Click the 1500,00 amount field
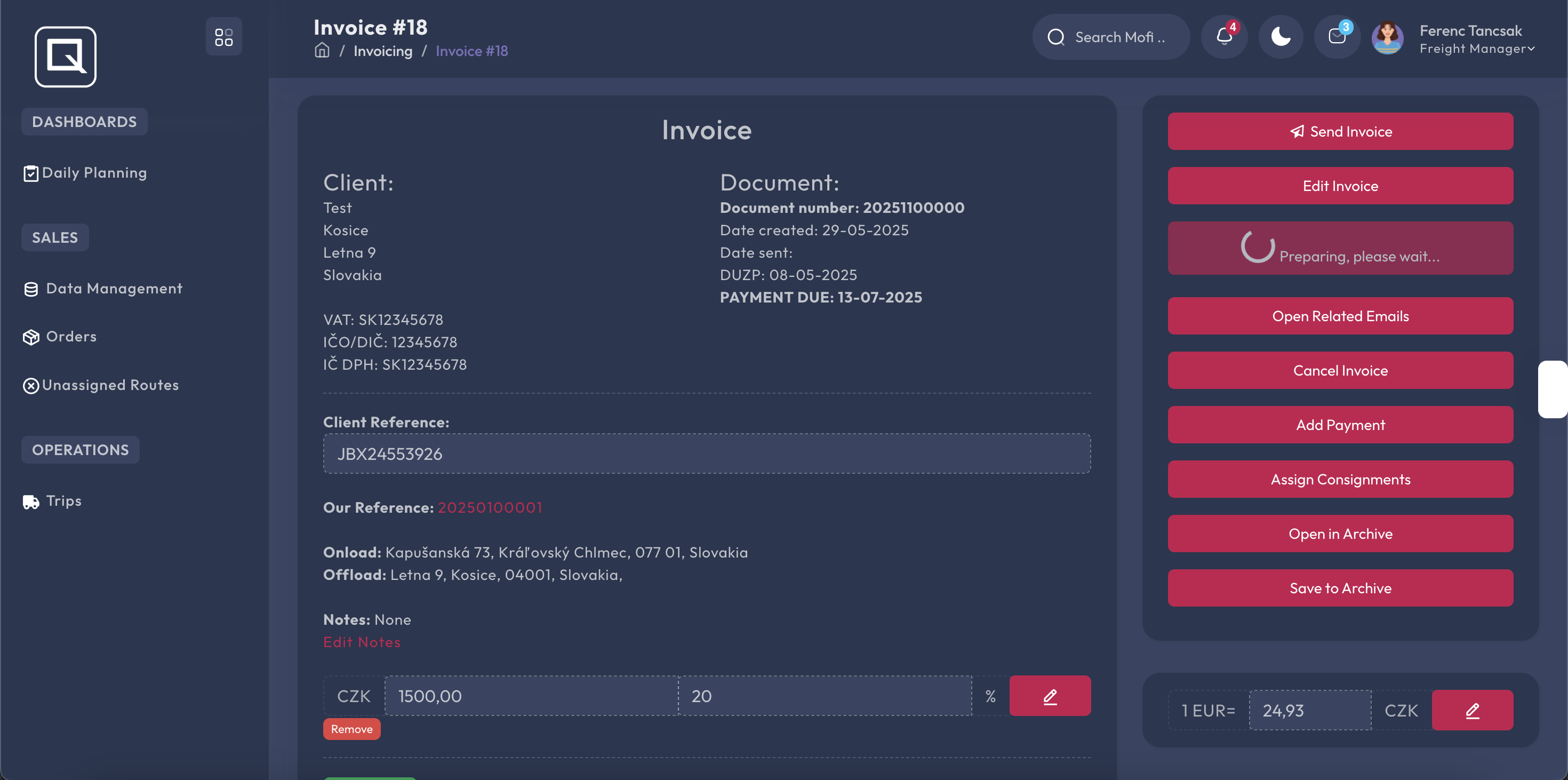Image resolution: width=1568 pixels, height=780 pixels. tap(531, 696)
